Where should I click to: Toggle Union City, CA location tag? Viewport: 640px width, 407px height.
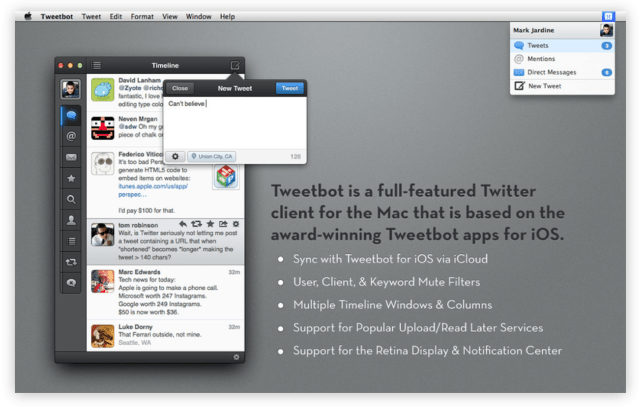pyautogui.click(x=211, y=156)
